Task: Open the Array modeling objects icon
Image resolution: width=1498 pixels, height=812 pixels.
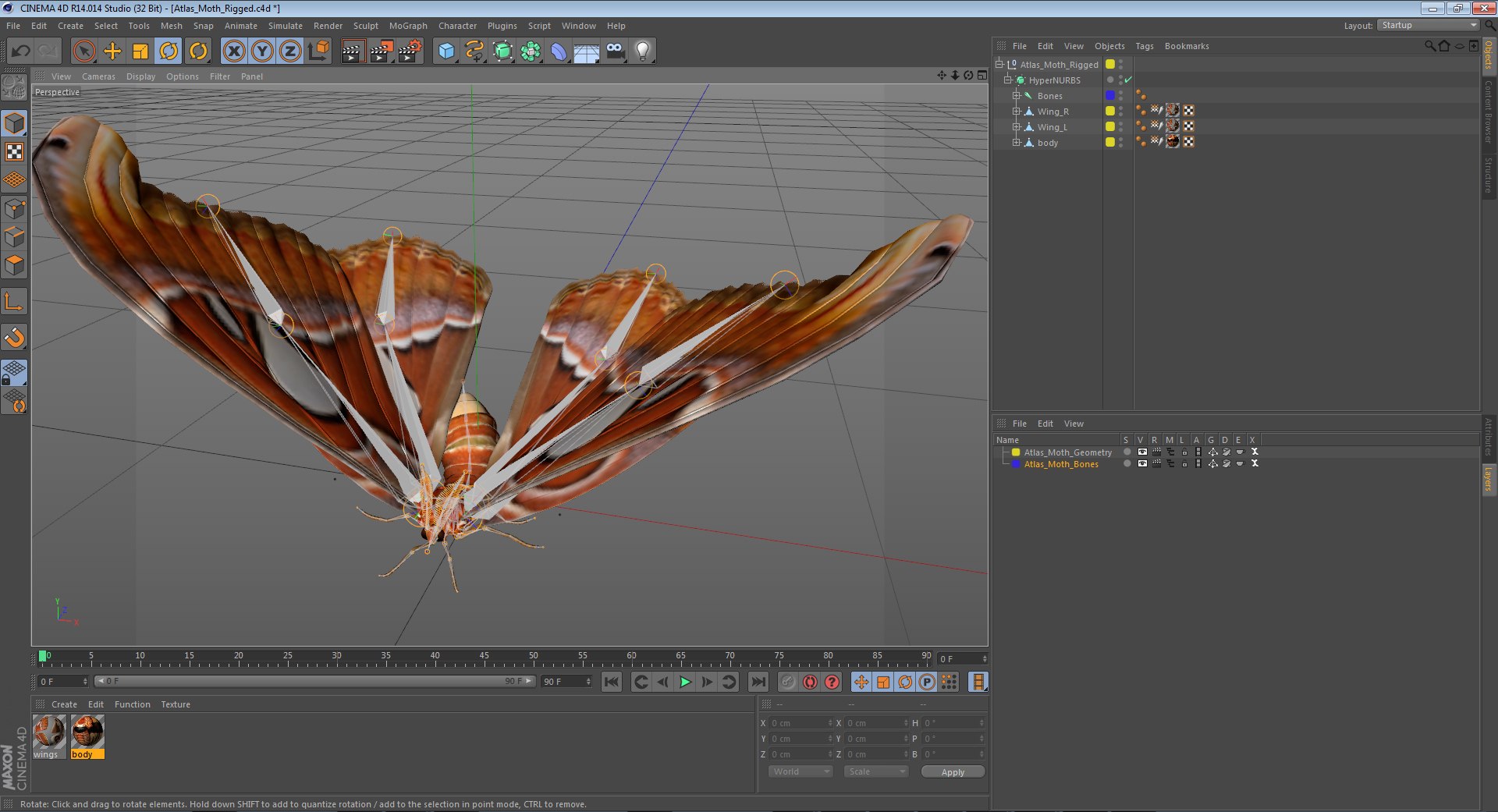Action: 531,51
